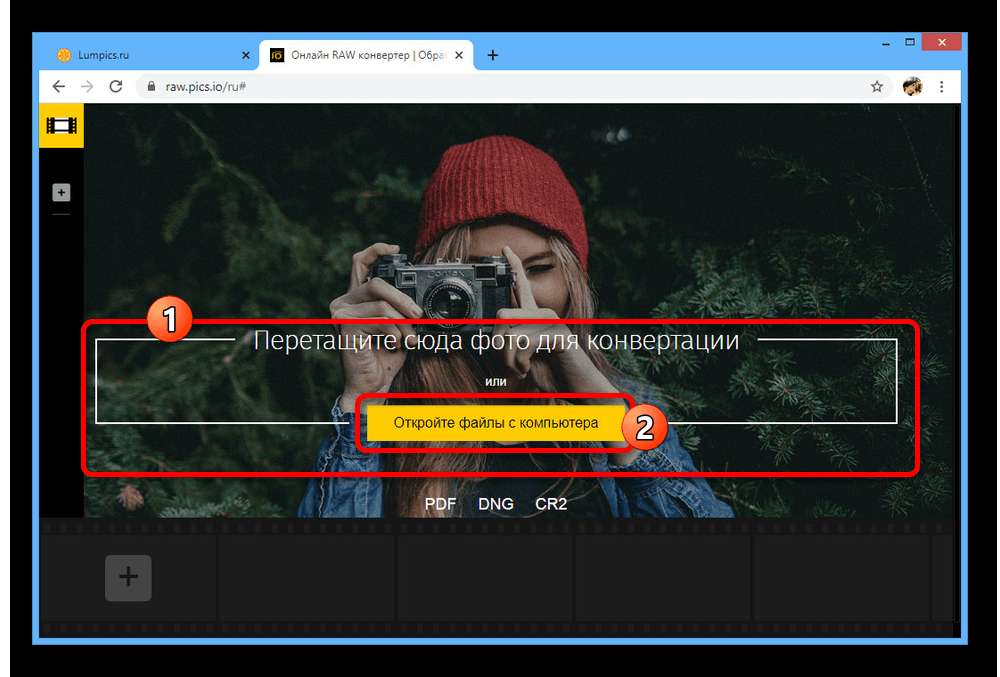Bookmark this page with the star icon

pyautogui.click(x=877, y=87)
